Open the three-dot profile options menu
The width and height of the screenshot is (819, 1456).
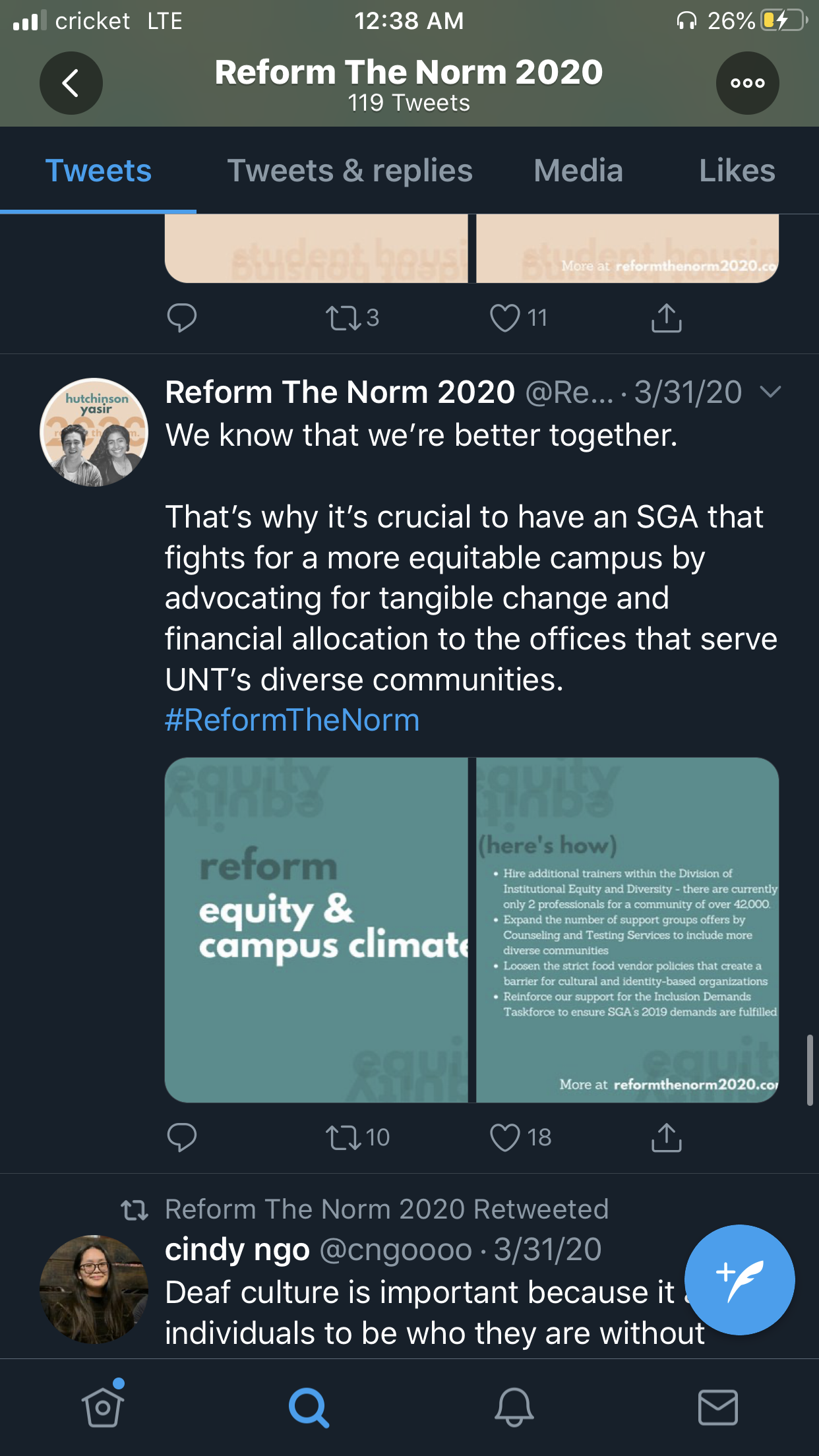(x=747, y=83)
